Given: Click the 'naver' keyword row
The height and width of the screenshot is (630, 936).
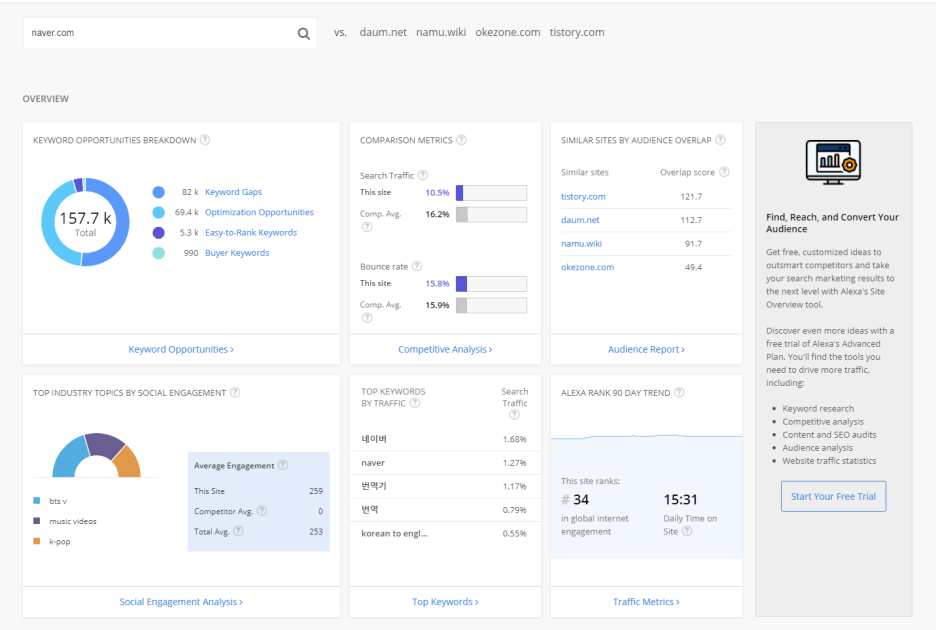Looking at the screenshot, I should pos(445,463).
